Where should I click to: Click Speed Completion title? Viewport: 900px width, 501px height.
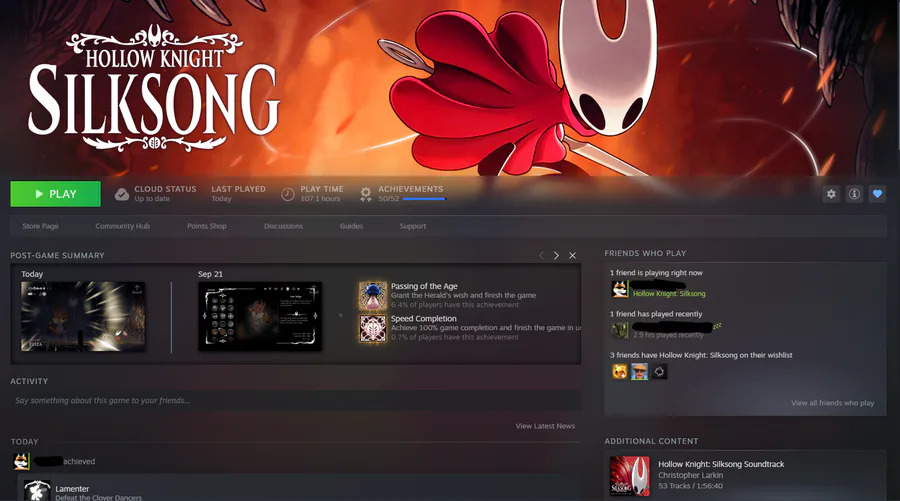tap(424, 319)
